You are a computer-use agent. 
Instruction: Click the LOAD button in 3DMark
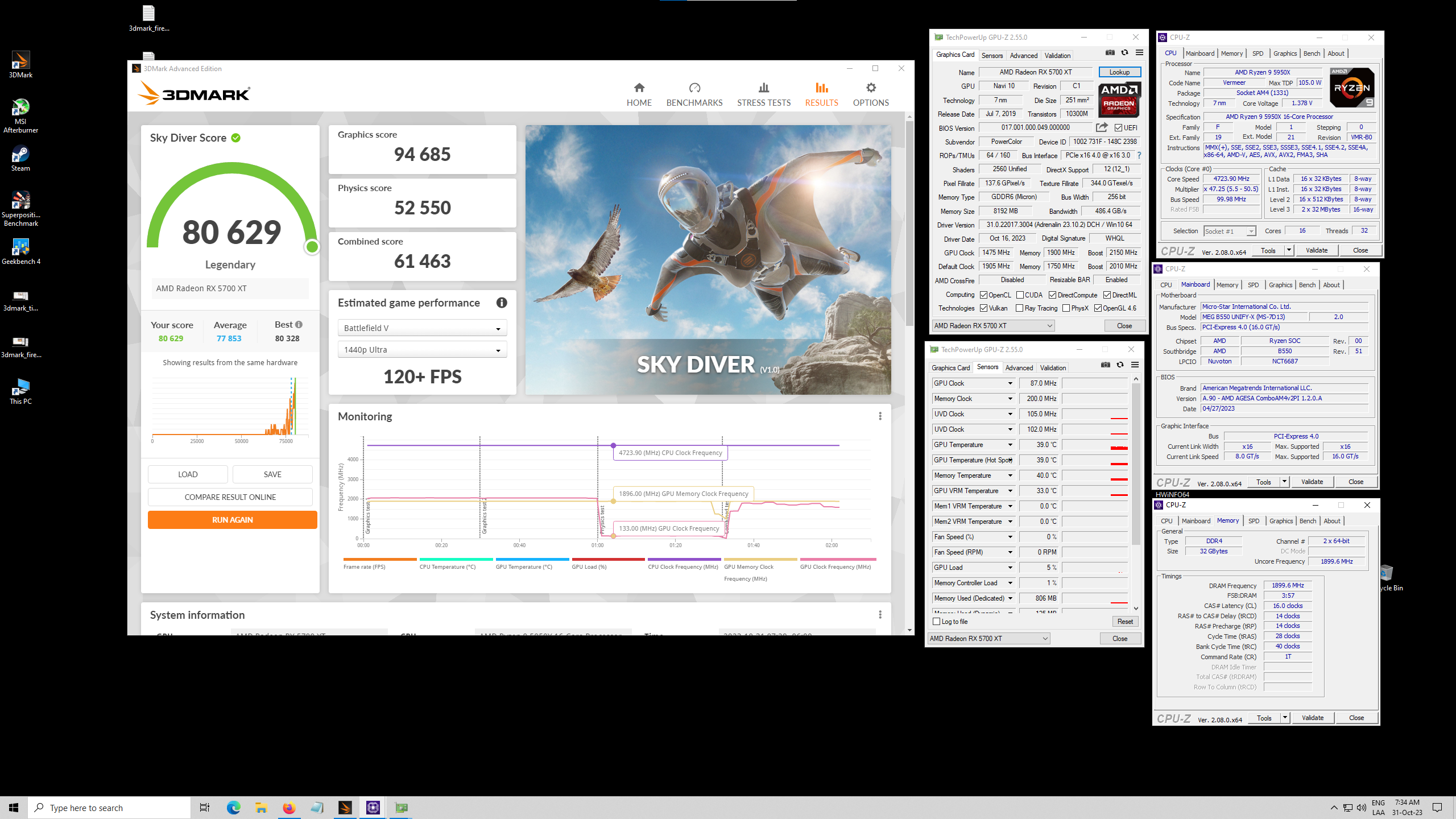188,474
